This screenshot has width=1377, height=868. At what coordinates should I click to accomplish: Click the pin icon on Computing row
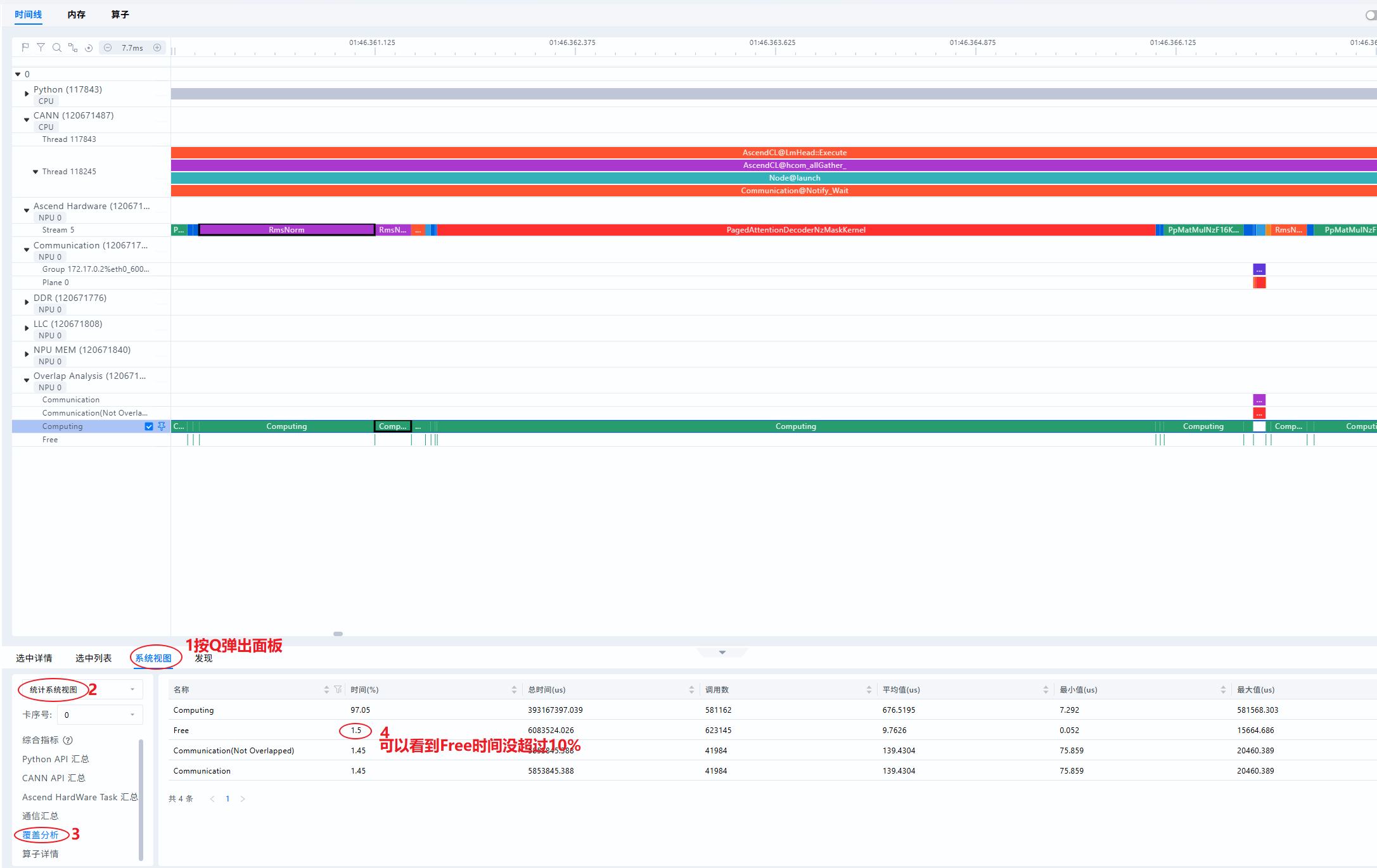[162, 426]
